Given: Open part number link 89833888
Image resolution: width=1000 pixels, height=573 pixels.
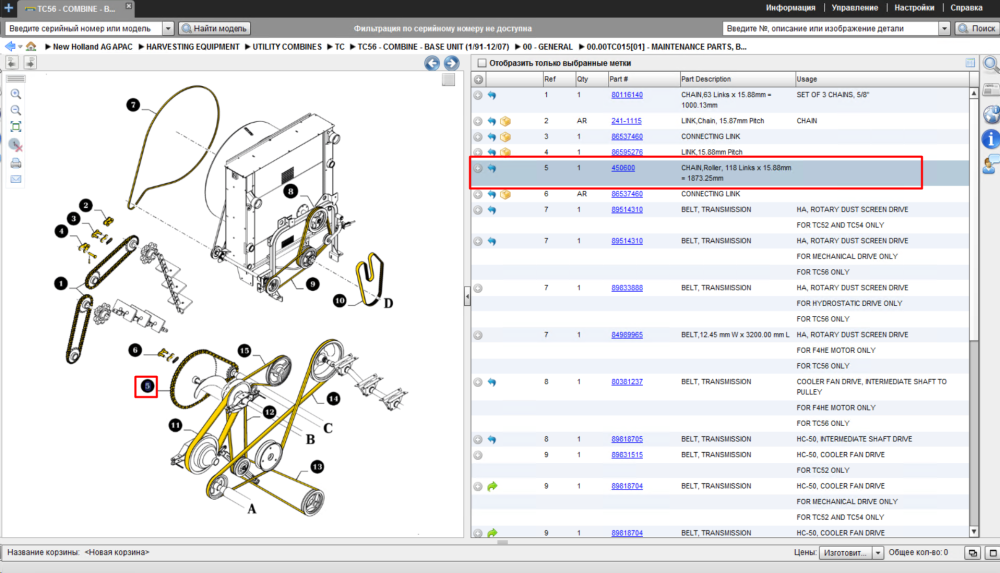Looking at the screenshot, I should pyautogui.click(x=627, y=288).
